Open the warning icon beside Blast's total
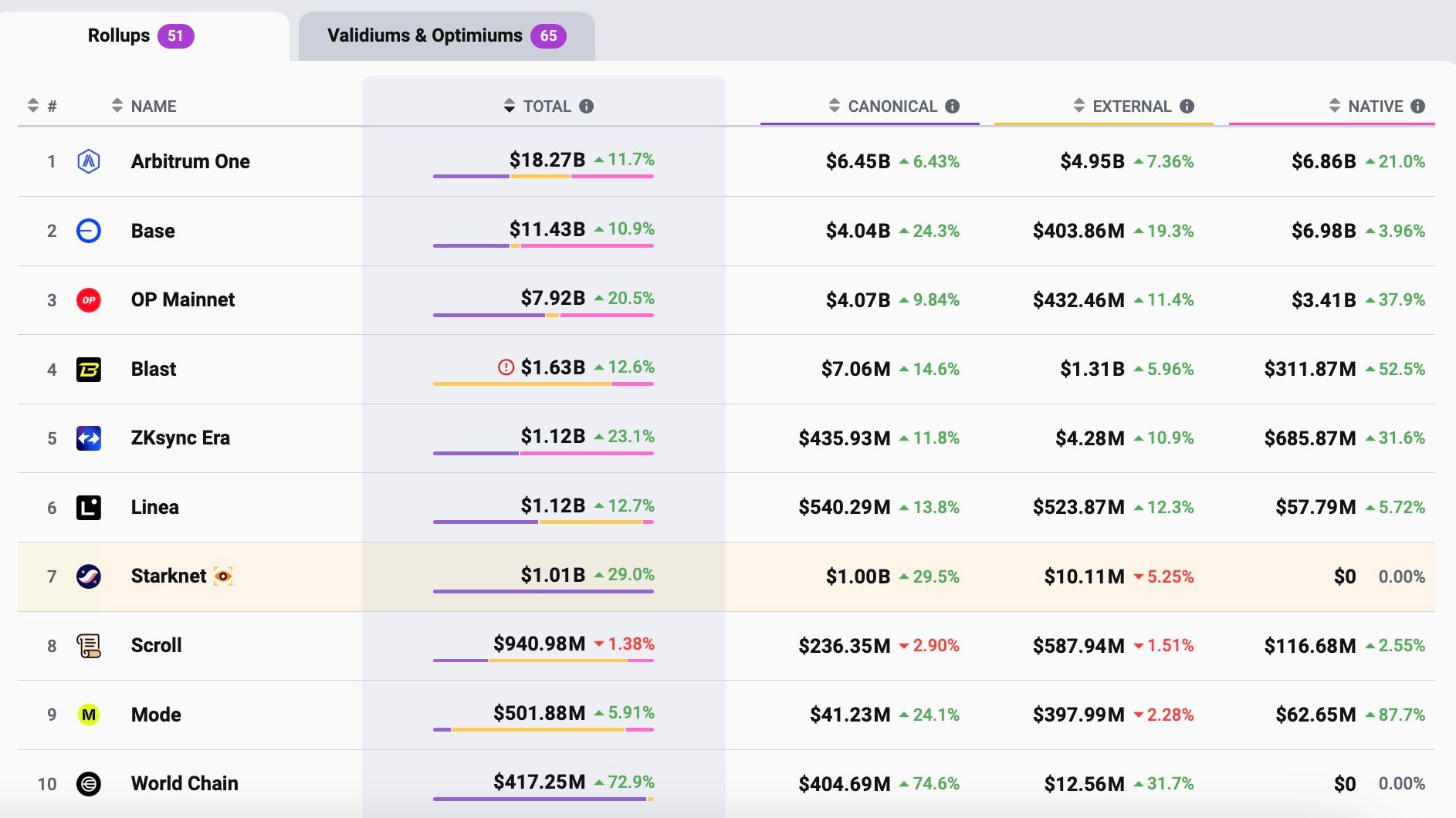1456x818 pixels. tap(506, 368)
